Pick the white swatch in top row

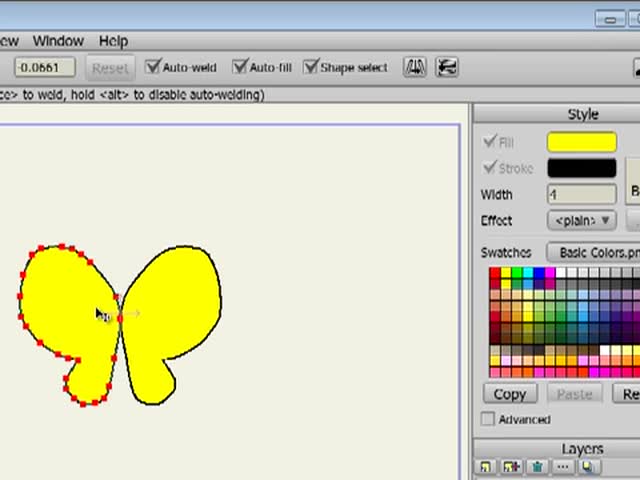point(561,273)
